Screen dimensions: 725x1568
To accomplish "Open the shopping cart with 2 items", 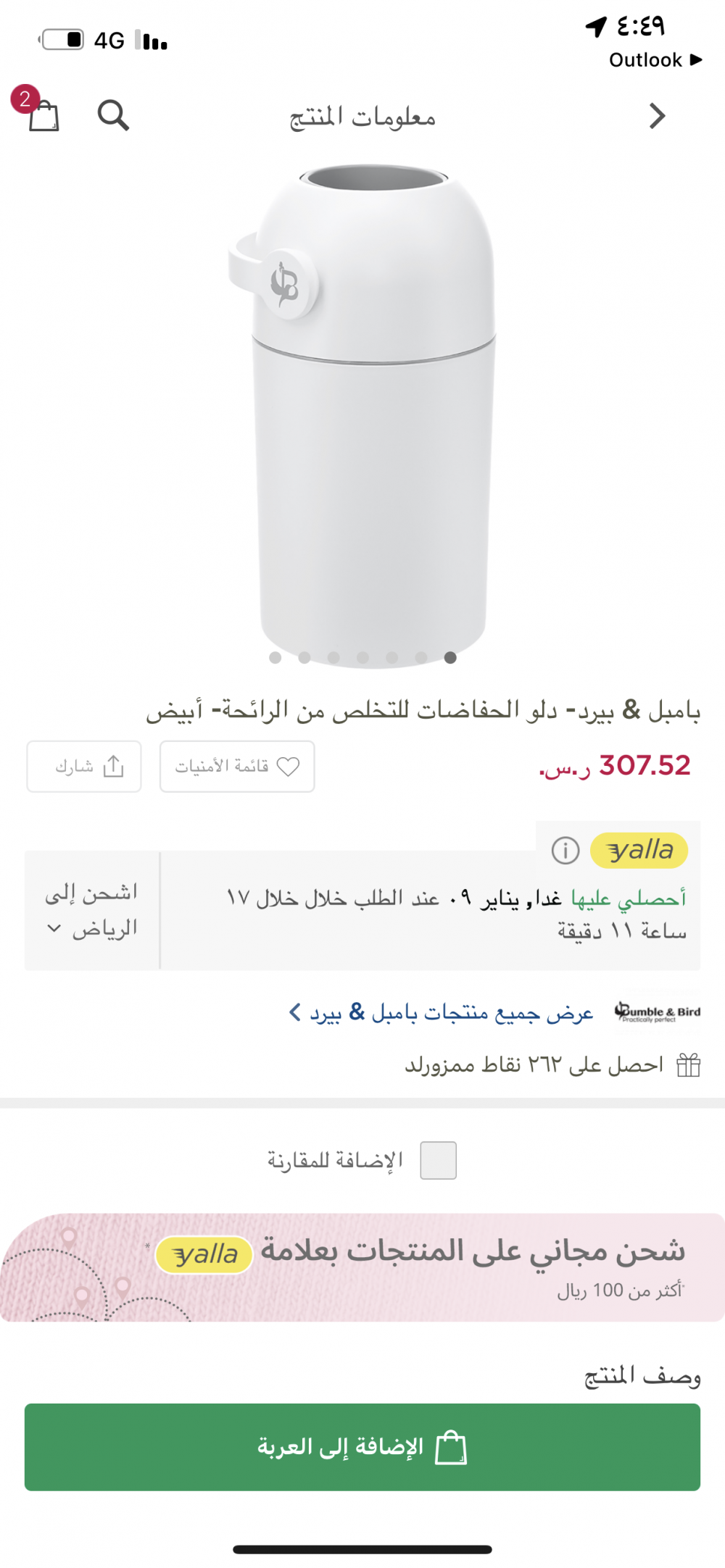I will [42, 114].
